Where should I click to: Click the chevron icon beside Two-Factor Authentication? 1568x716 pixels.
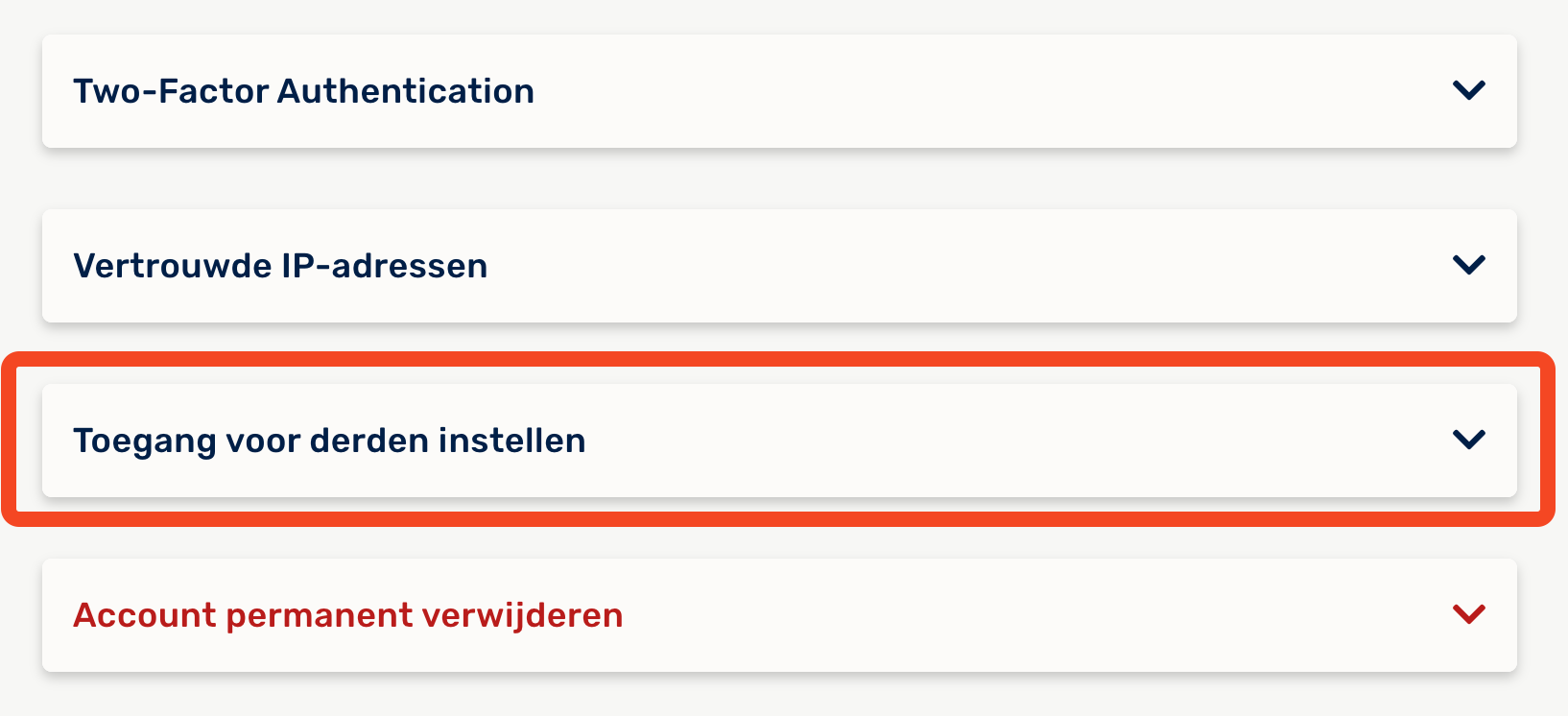[1469, 91]
